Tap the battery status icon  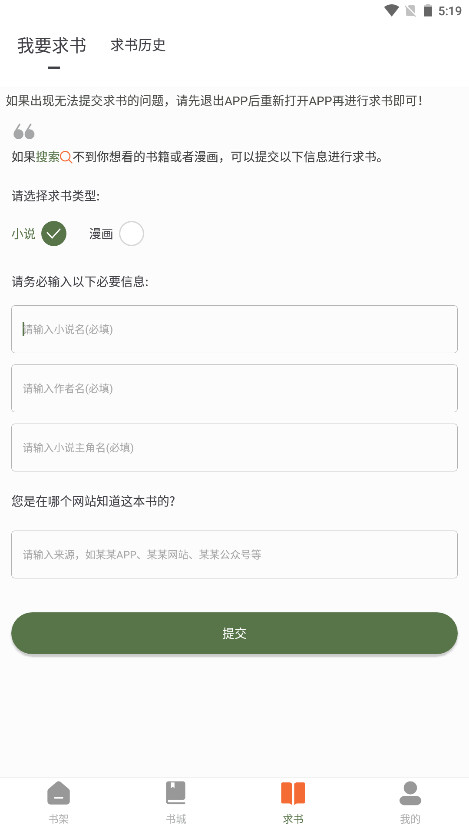pyautogui.click(x=427, y=11)
